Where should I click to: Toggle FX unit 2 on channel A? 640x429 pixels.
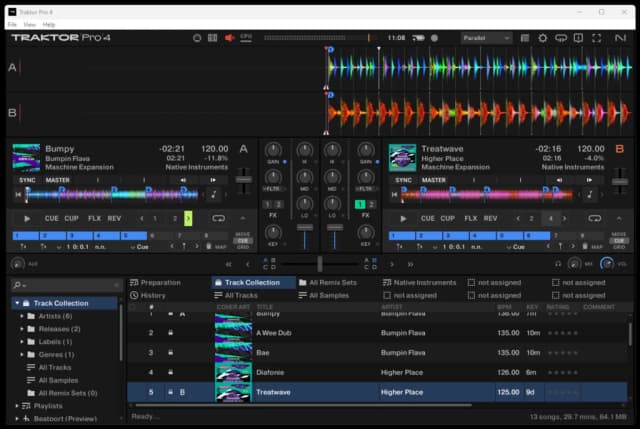279,204
